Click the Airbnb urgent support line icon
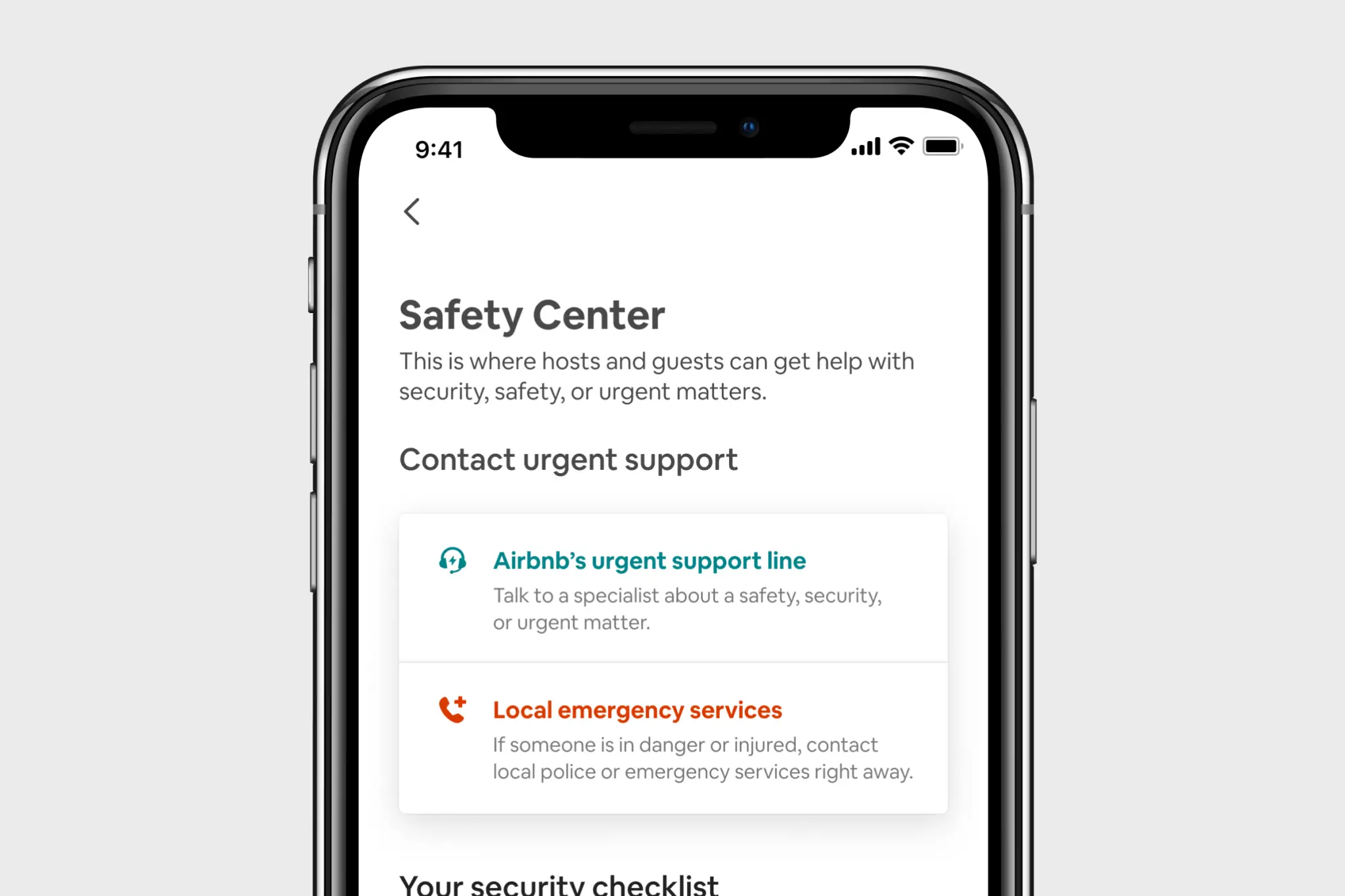1345x896 pixels. (x=453, y=560)
